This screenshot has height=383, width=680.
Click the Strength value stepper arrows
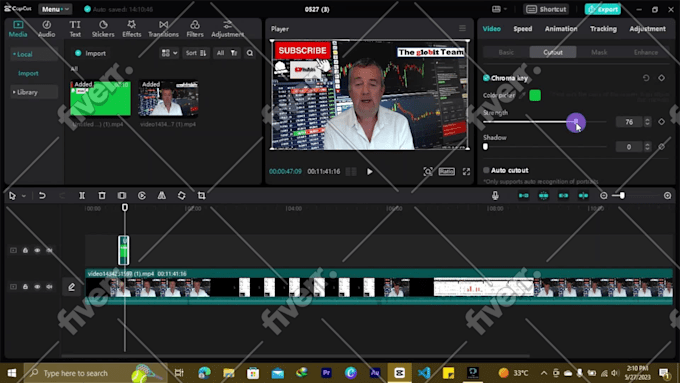click(x=647, y=122)
